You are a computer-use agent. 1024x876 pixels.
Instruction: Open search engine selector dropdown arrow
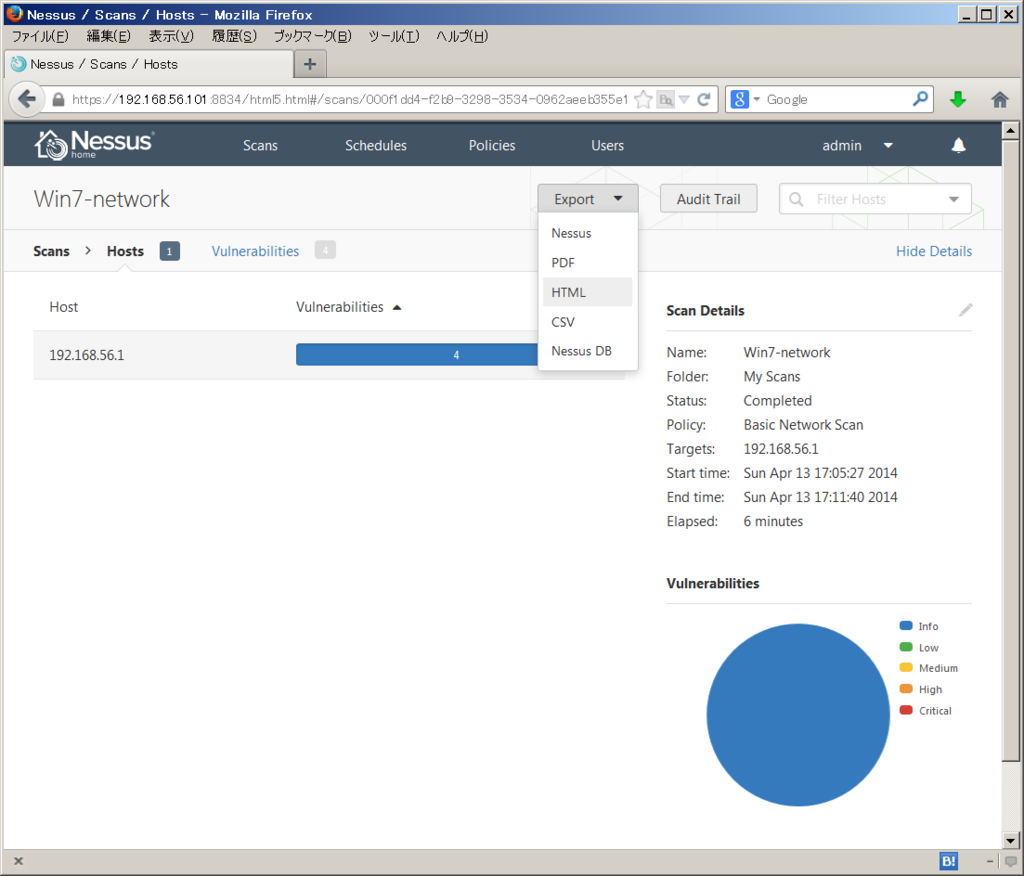point(757,99)
